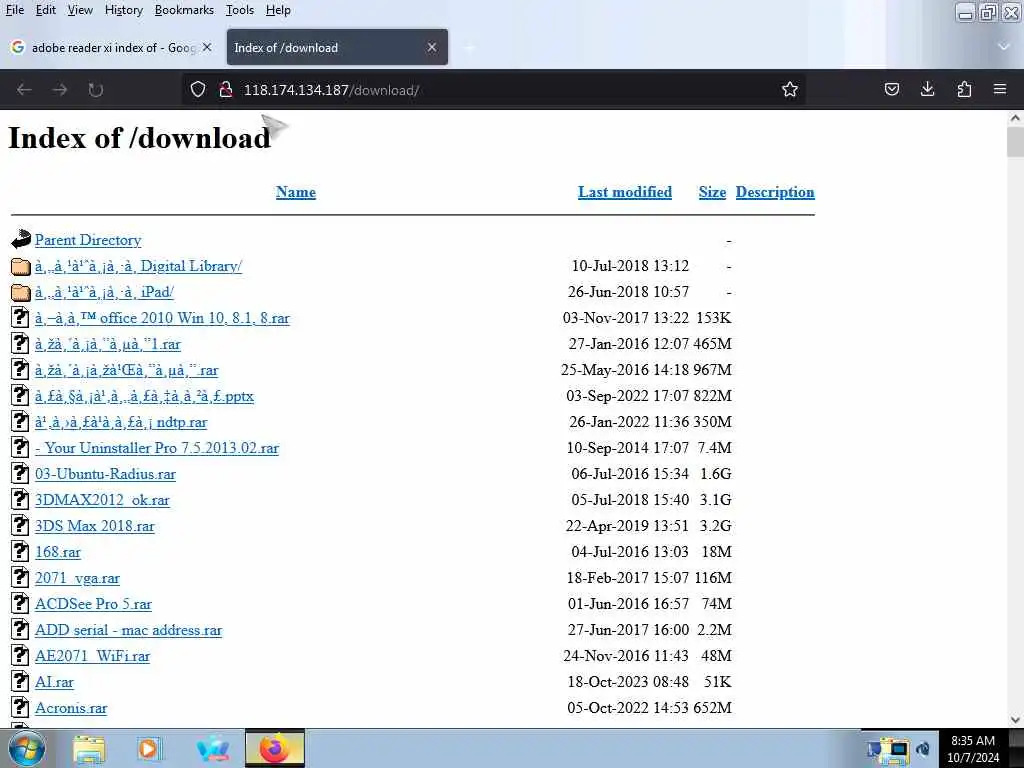Image resolution: width=1024 pixels, height=768 pixels.
Task: Click folder icon beside iPad/
Action: point(21,292)
